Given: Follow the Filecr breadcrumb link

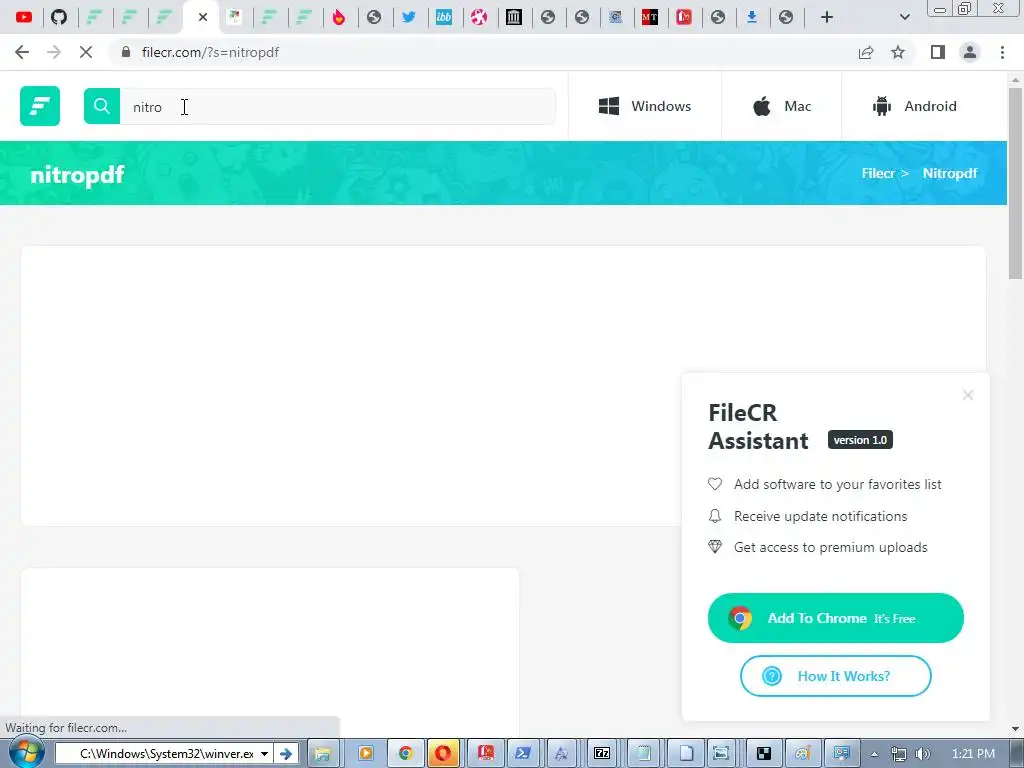Looking at the screenshot, I should (x=878, y=173).
